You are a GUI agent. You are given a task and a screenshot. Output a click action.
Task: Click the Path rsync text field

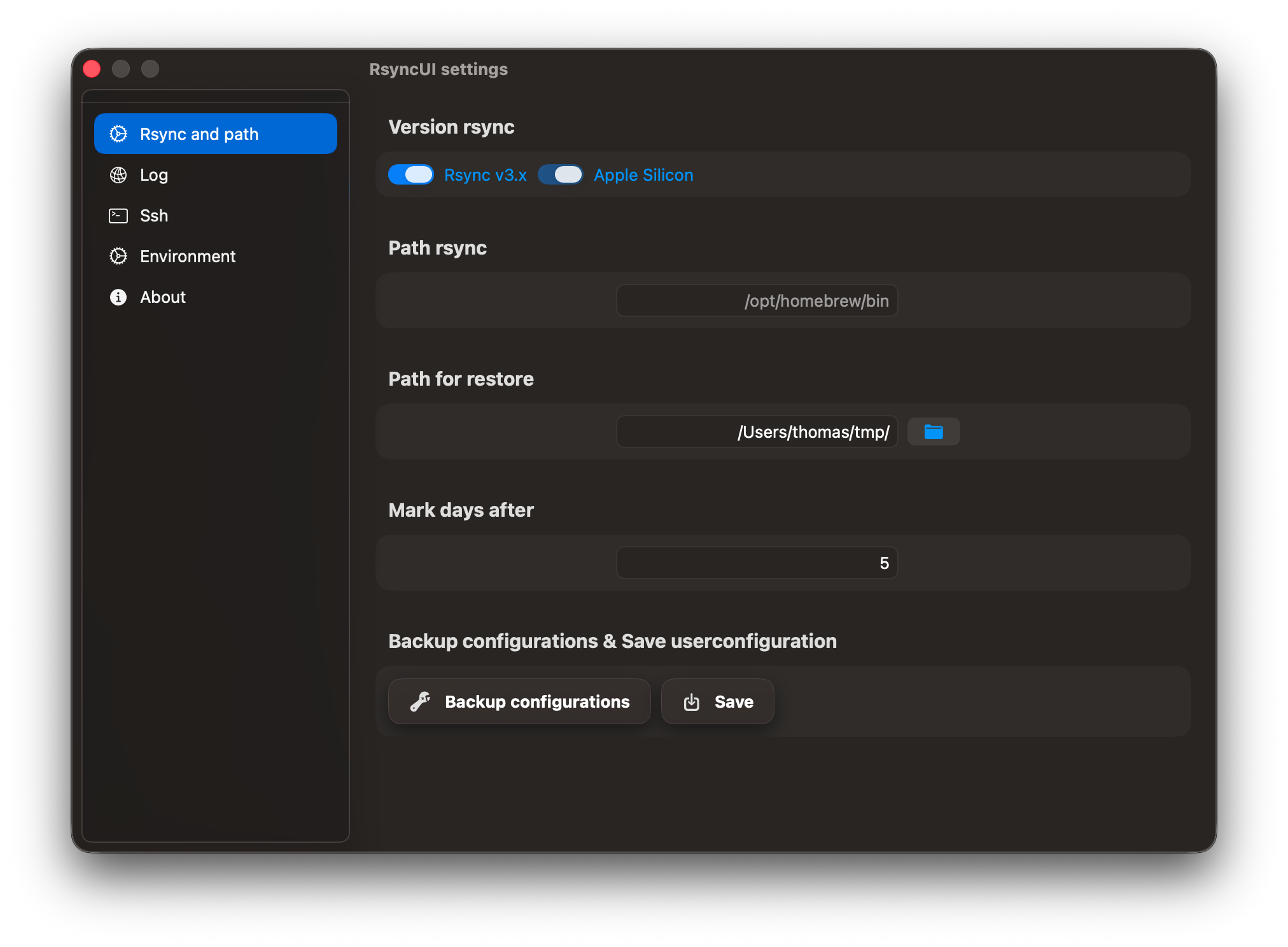click(757, 301)
